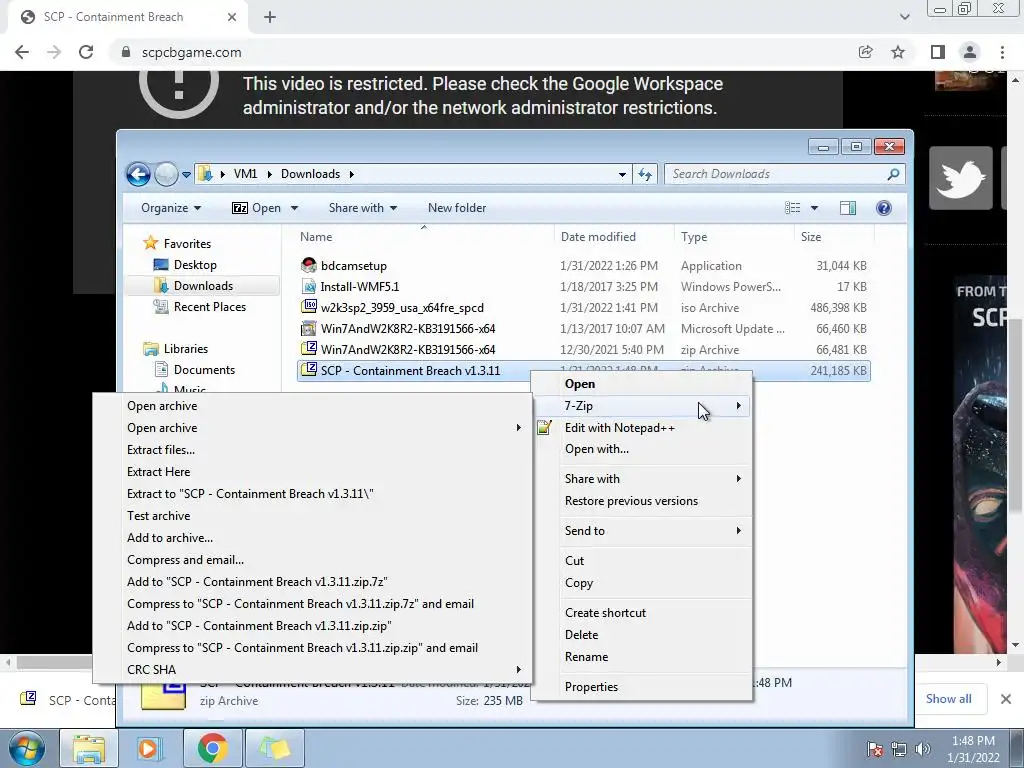Viewport: 1024px width, 768px height.
Task: Open the Windows Start menu
Action: [25, 747]
